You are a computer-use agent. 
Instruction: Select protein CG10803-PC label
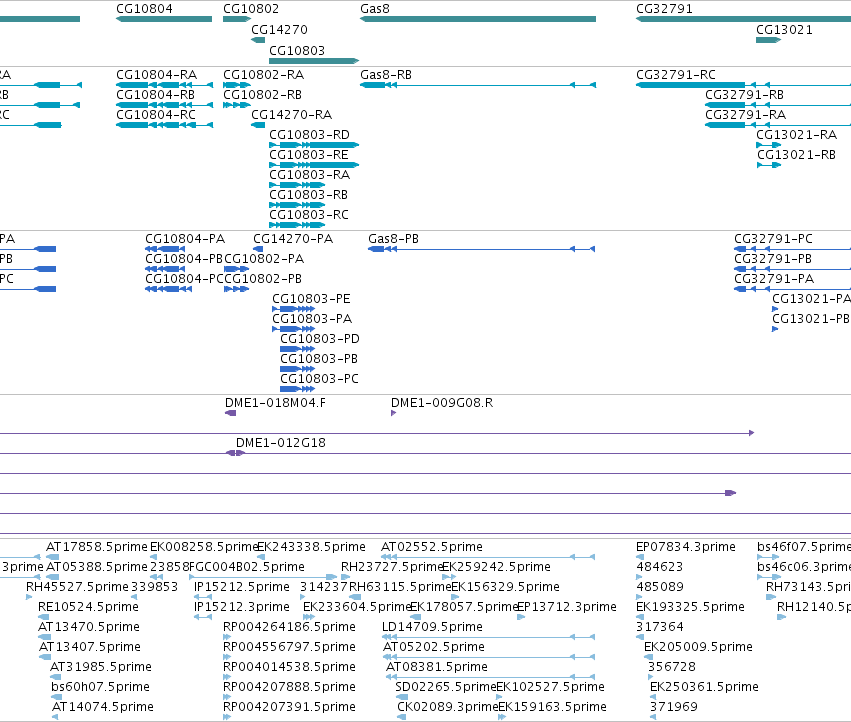pos(319,379)
